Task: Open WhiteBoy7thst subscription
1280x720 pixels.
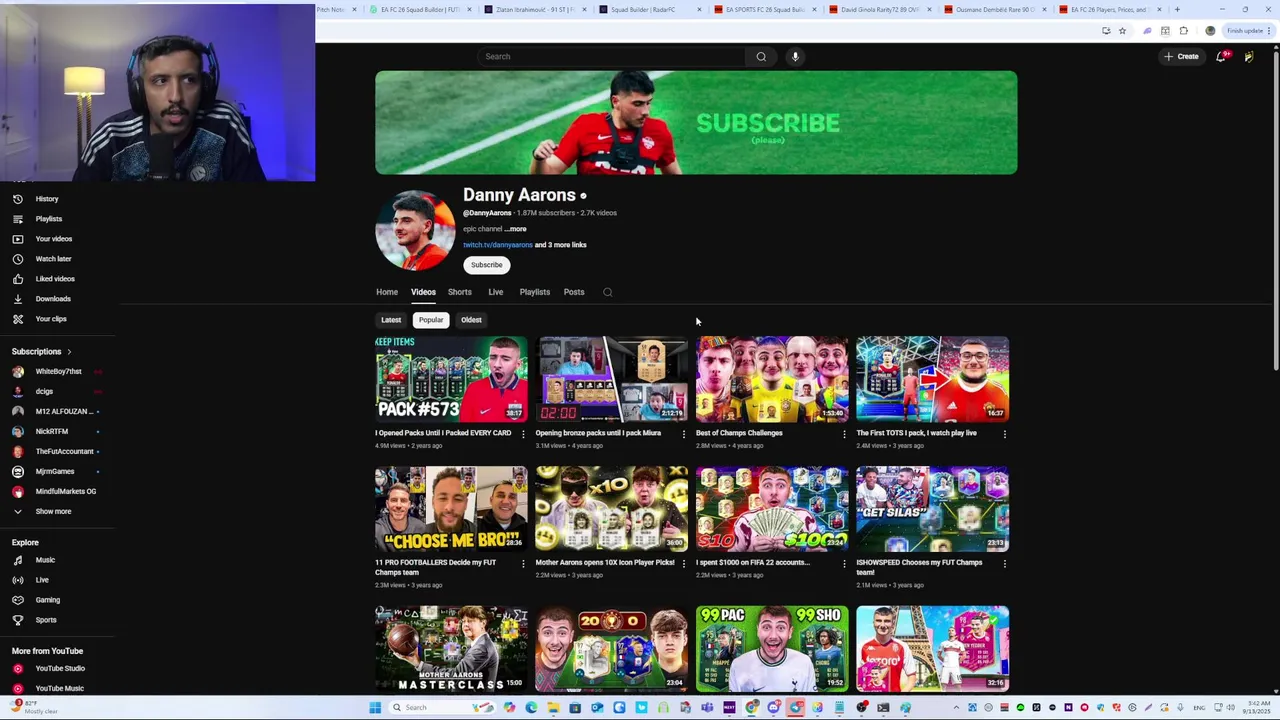Action: pyautogui.click(x=58, y=372)
